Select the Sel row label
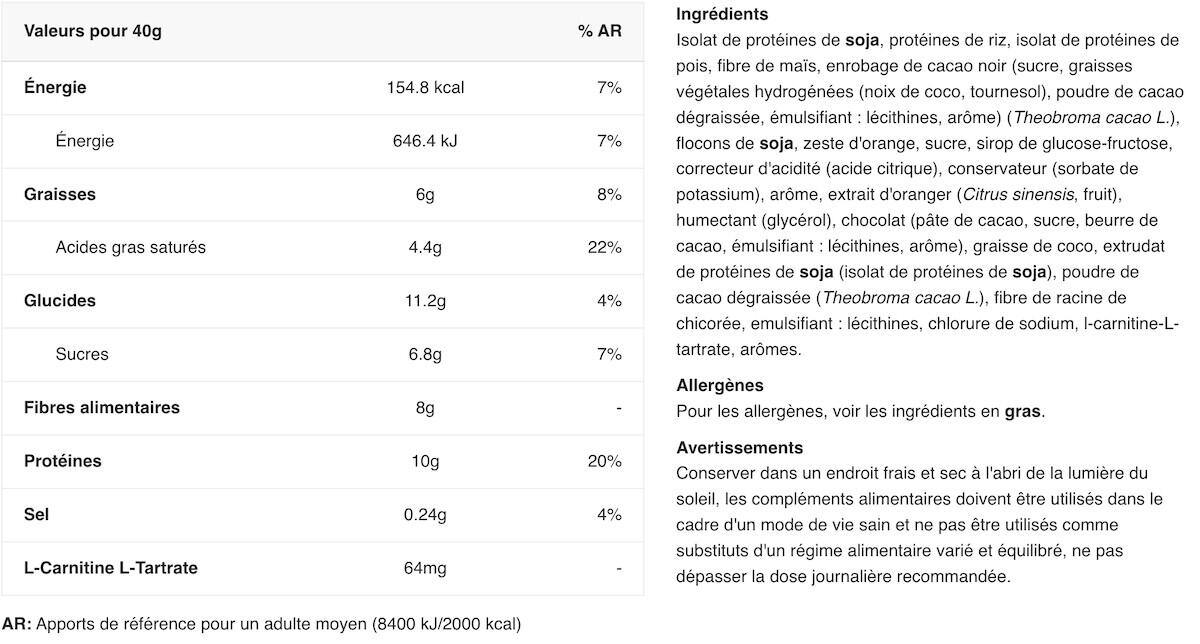The width and height of the screenshot is (1200, 644). tap(37, 515)
